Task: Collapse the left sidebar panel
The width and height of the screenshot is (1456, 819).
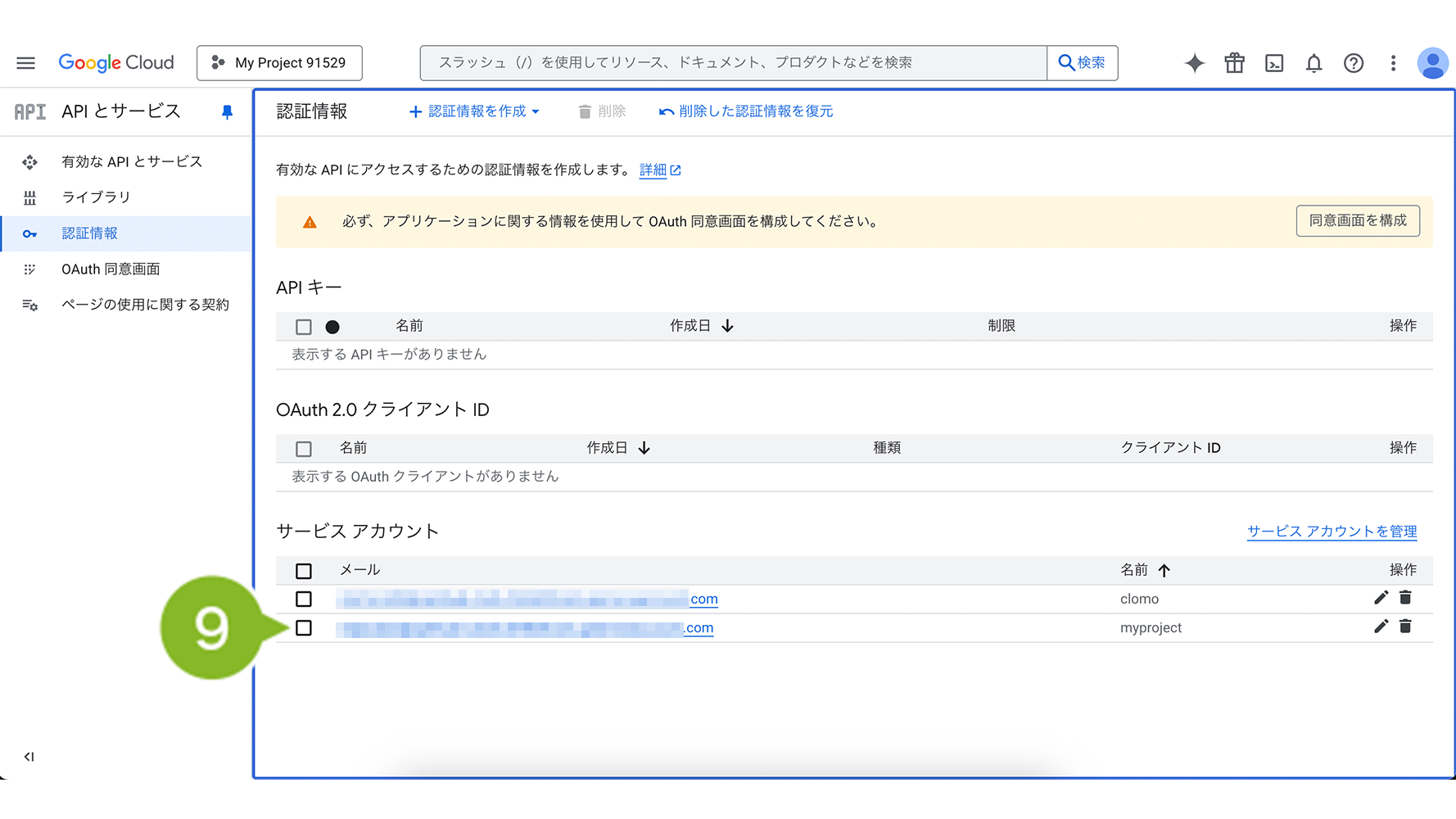Action: click(x=29, y=757)
